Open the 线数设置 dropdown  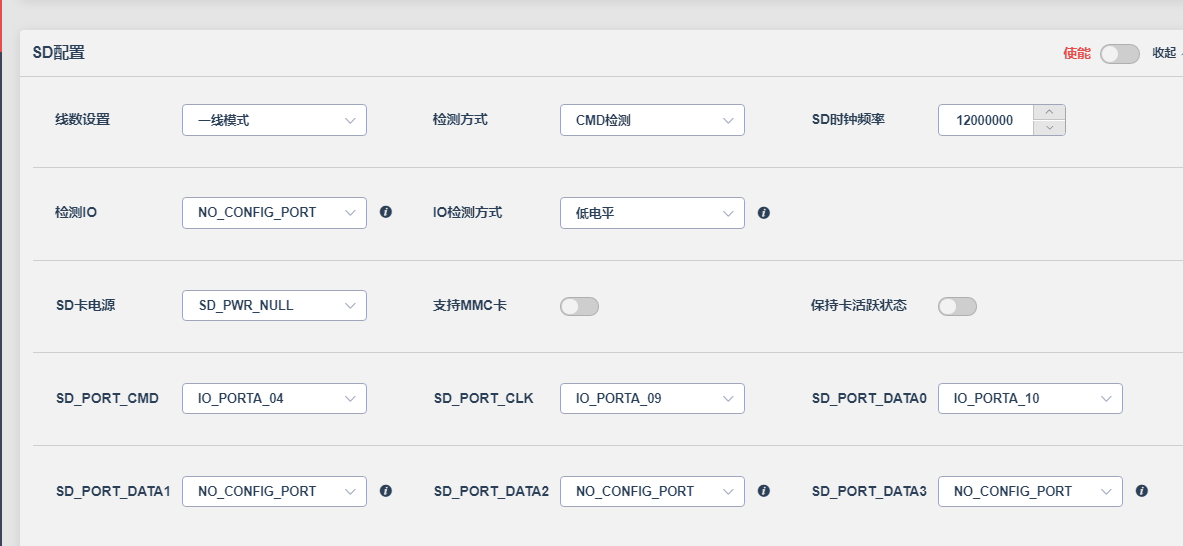(x=275, y=120)
